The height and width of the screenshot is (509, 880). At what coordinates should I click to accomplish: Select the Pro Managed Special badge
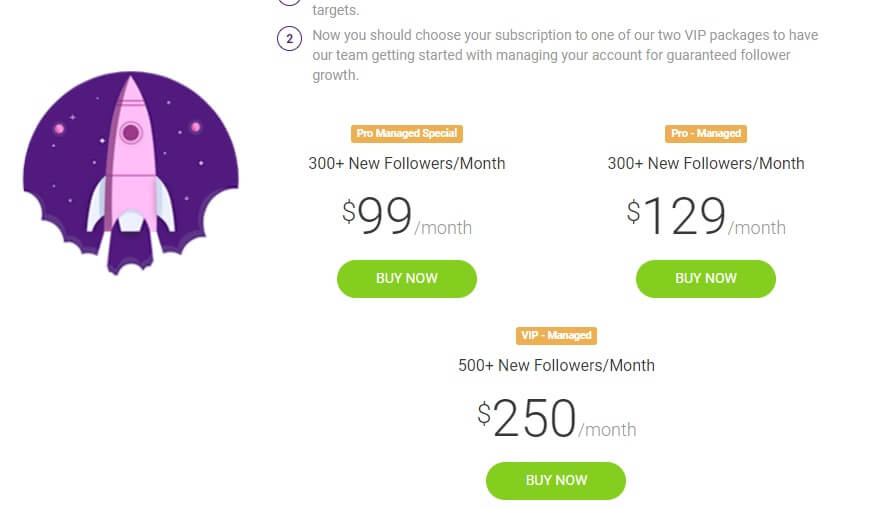[407, 133]
